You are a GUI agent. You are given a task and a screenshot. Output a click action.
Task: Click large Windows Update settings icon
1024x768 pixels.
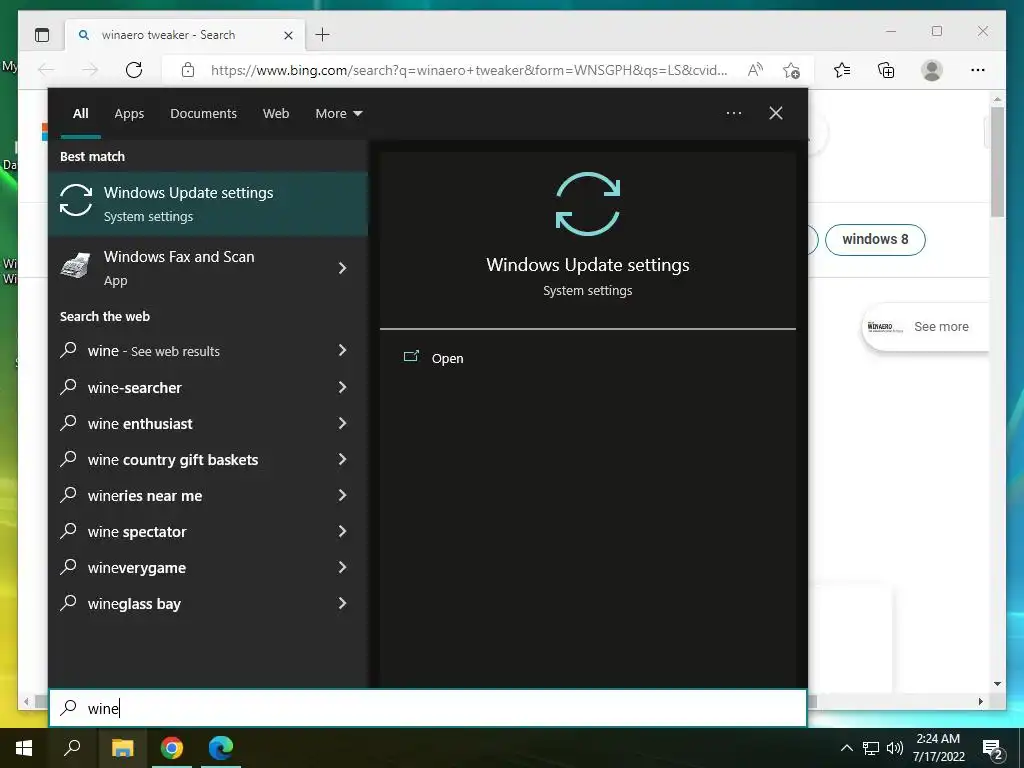coord(588,204)
